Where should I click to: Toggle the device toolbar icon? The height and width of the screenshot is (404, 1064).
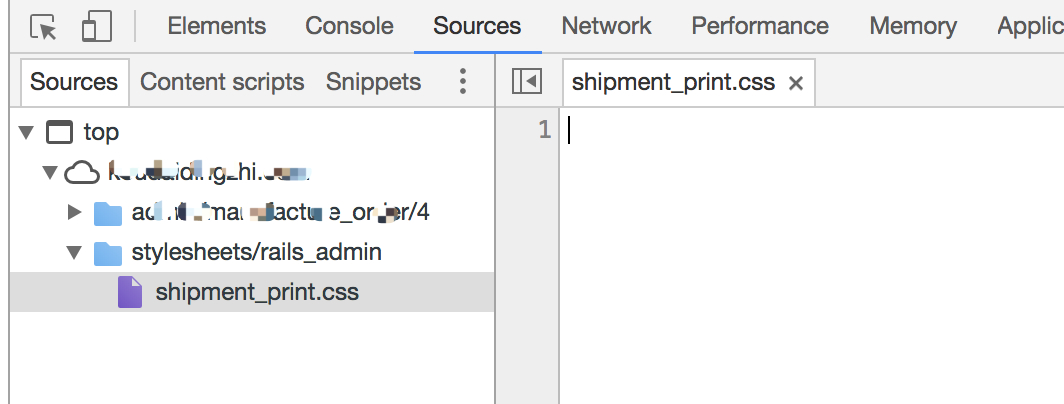96,27
